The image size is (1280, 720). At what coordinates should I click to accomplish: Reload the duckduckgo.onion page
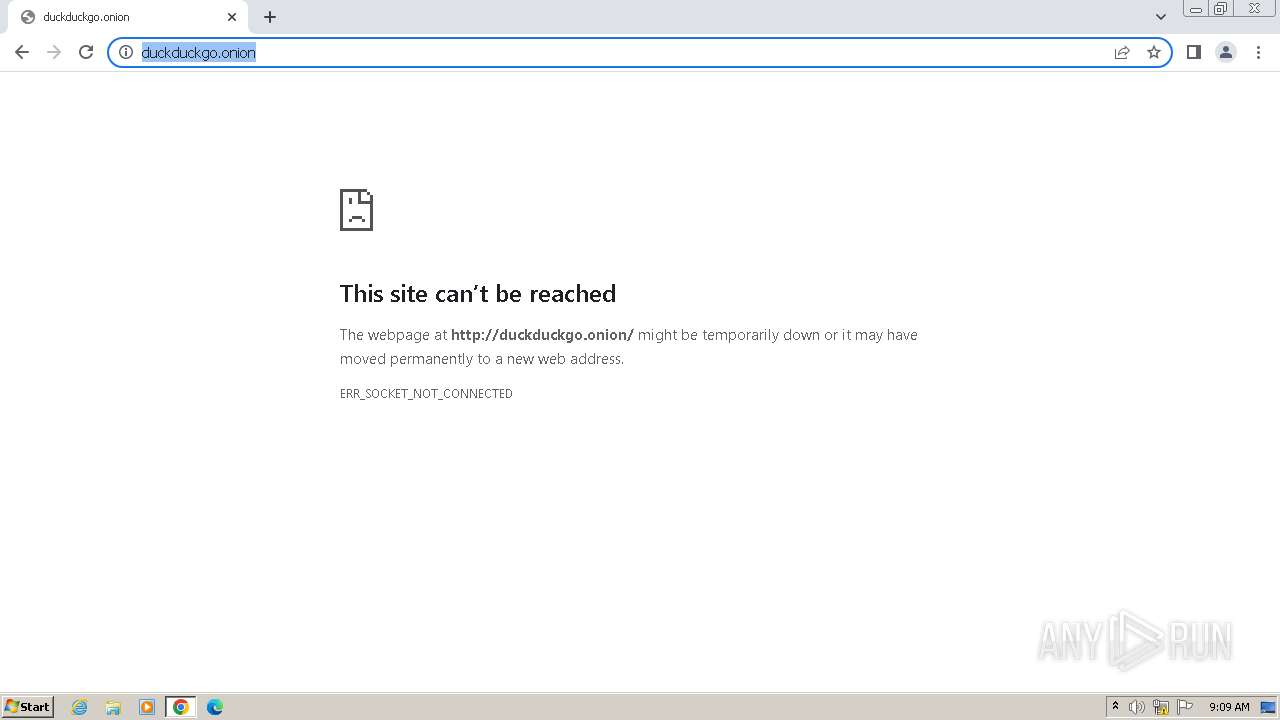coord(86,52)
